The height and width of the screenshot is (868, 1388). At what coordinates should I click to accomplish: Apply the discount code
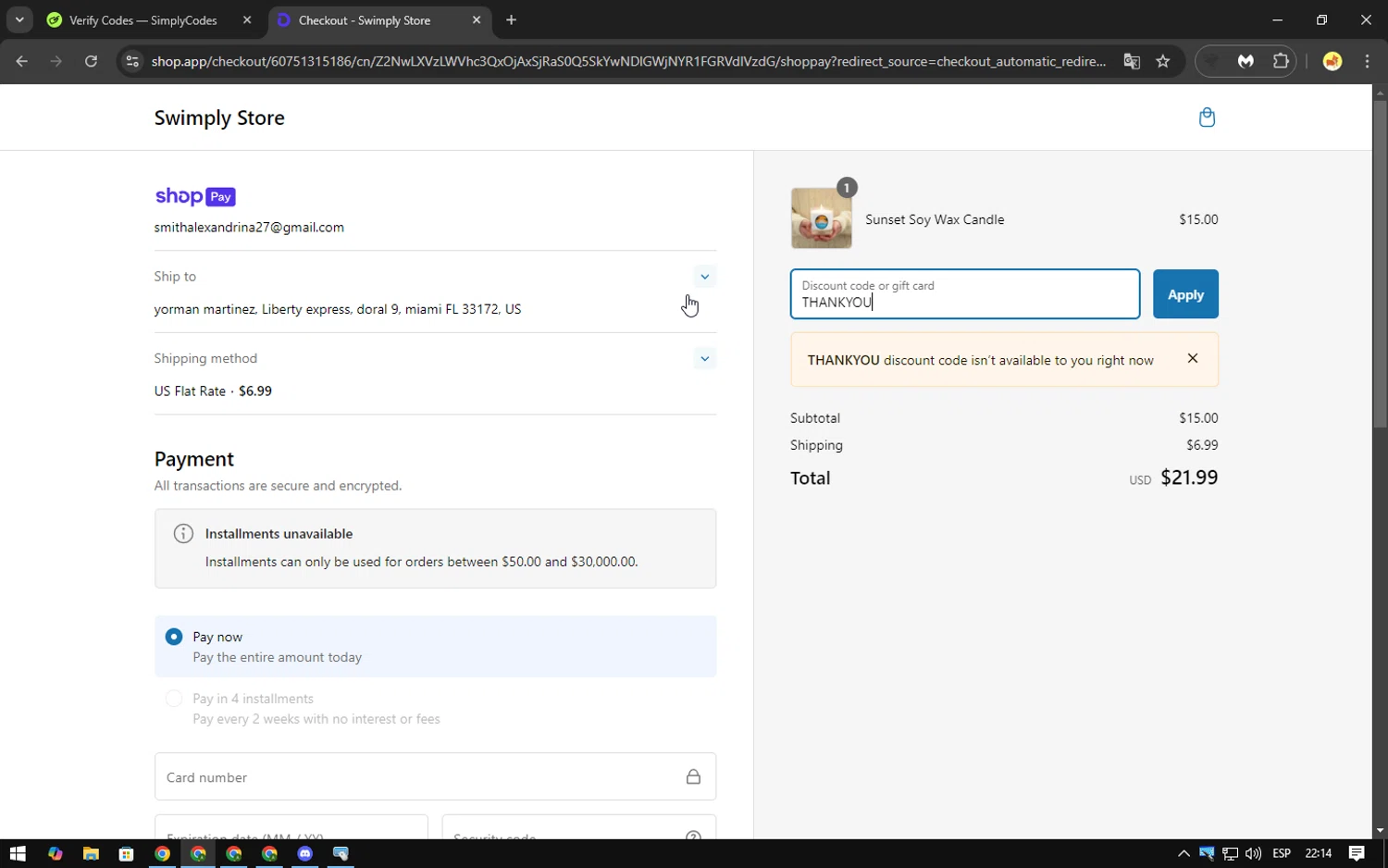tap(1184, 294)
